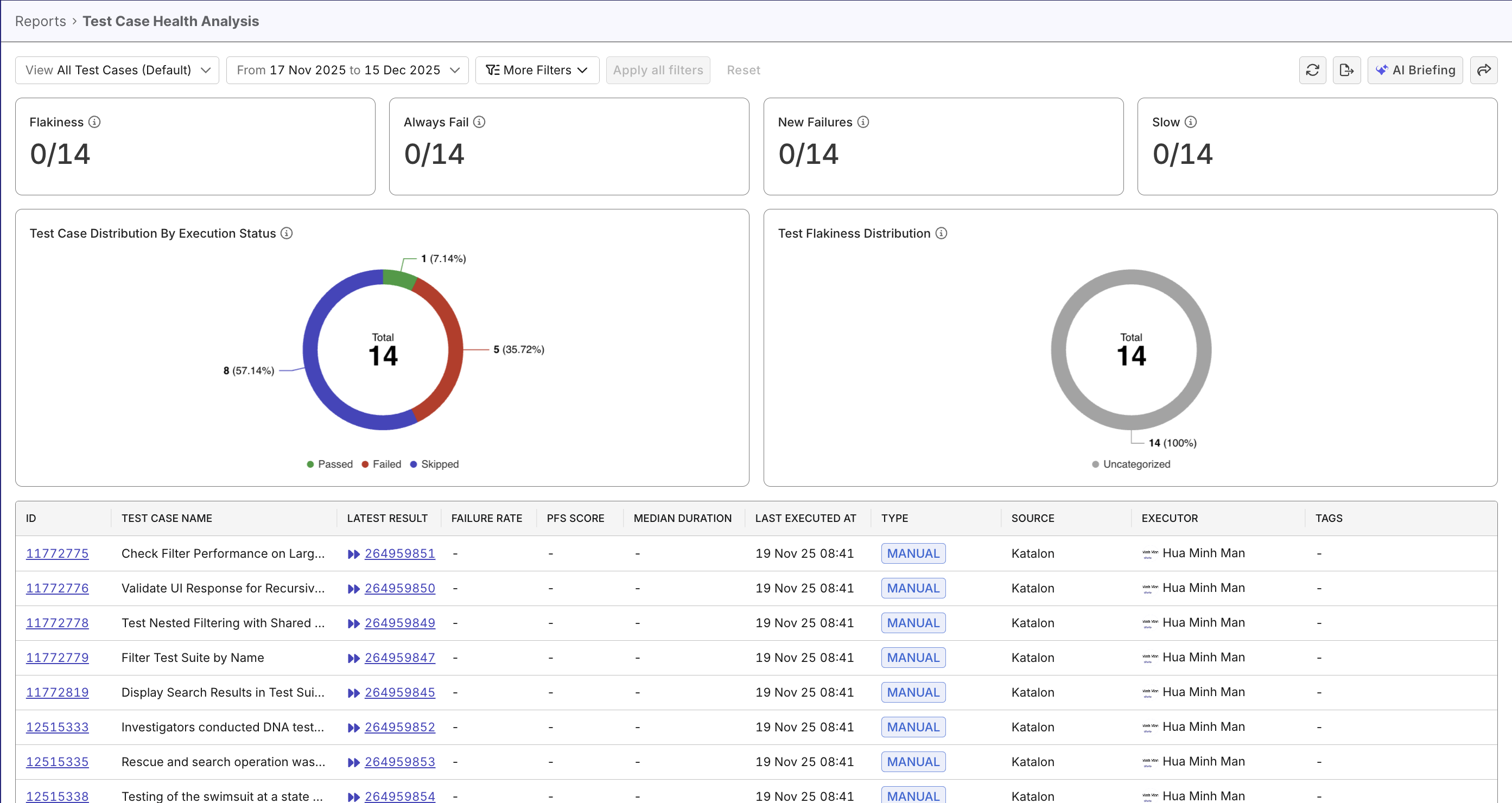1512x803 pixels.
Task: Toggle the Skipped legend in the status chart
Action: coord(434,464)
